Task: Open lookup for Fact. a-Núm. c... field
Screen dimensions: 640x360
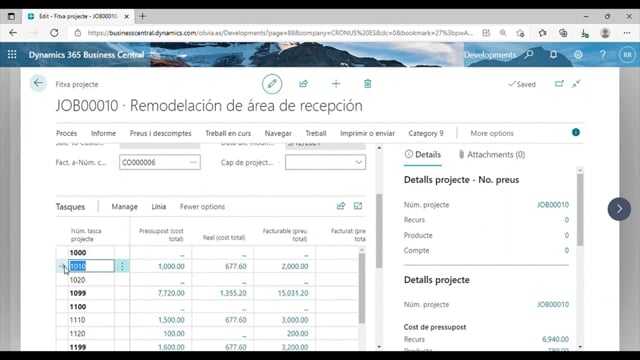Action: pyautogui.click(x=193, y=162)
